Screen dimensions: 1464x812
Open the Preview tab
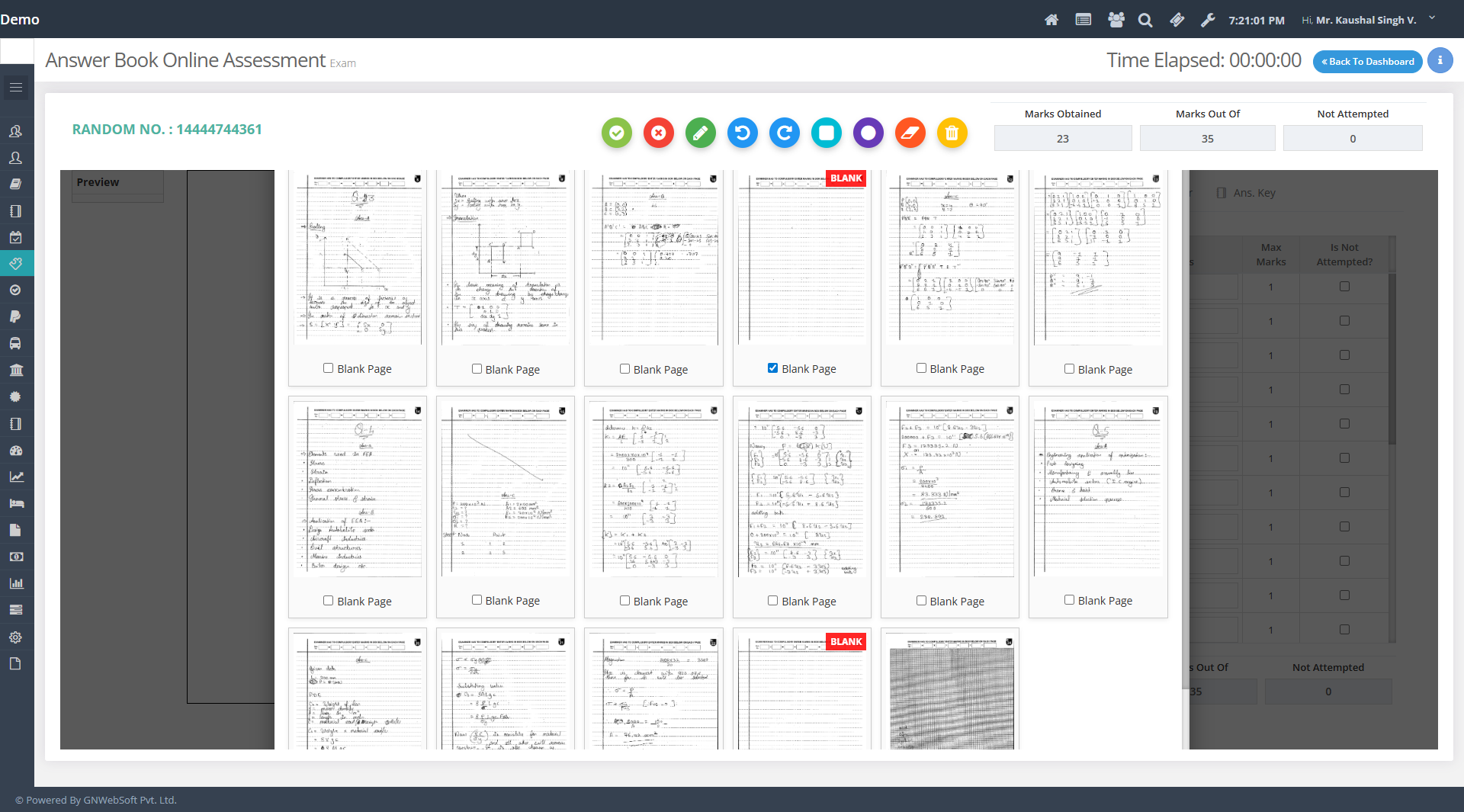(98, 182)
